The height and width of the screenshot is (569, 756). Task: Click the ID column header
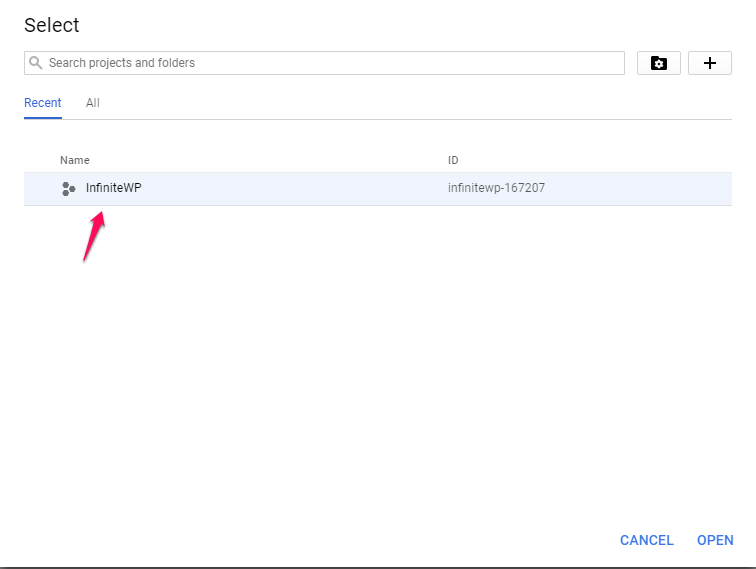[453, 160]
